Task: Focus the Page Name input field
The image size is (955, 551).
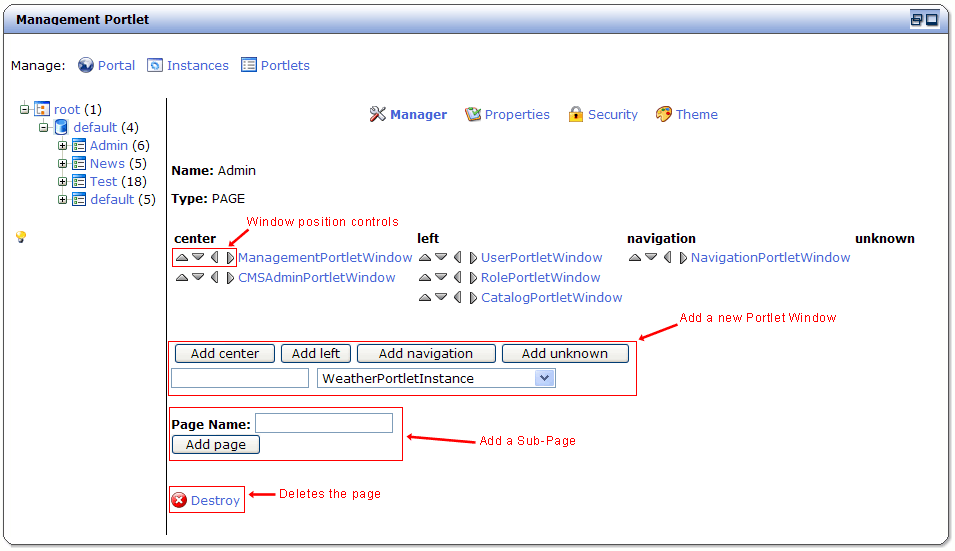Action: [x=323, y=424]
